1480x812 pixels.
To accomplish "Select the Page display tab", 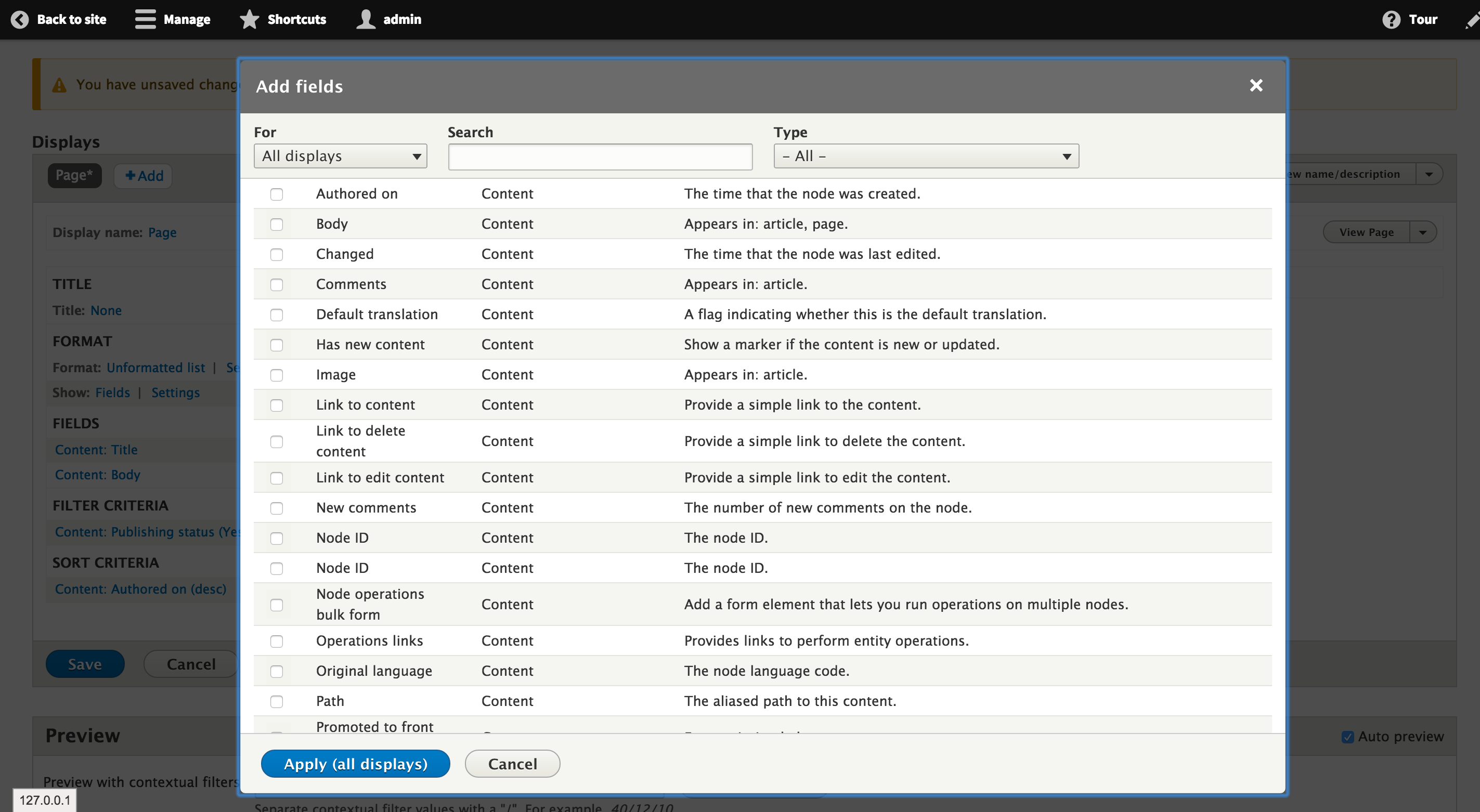I will point(74,175).
